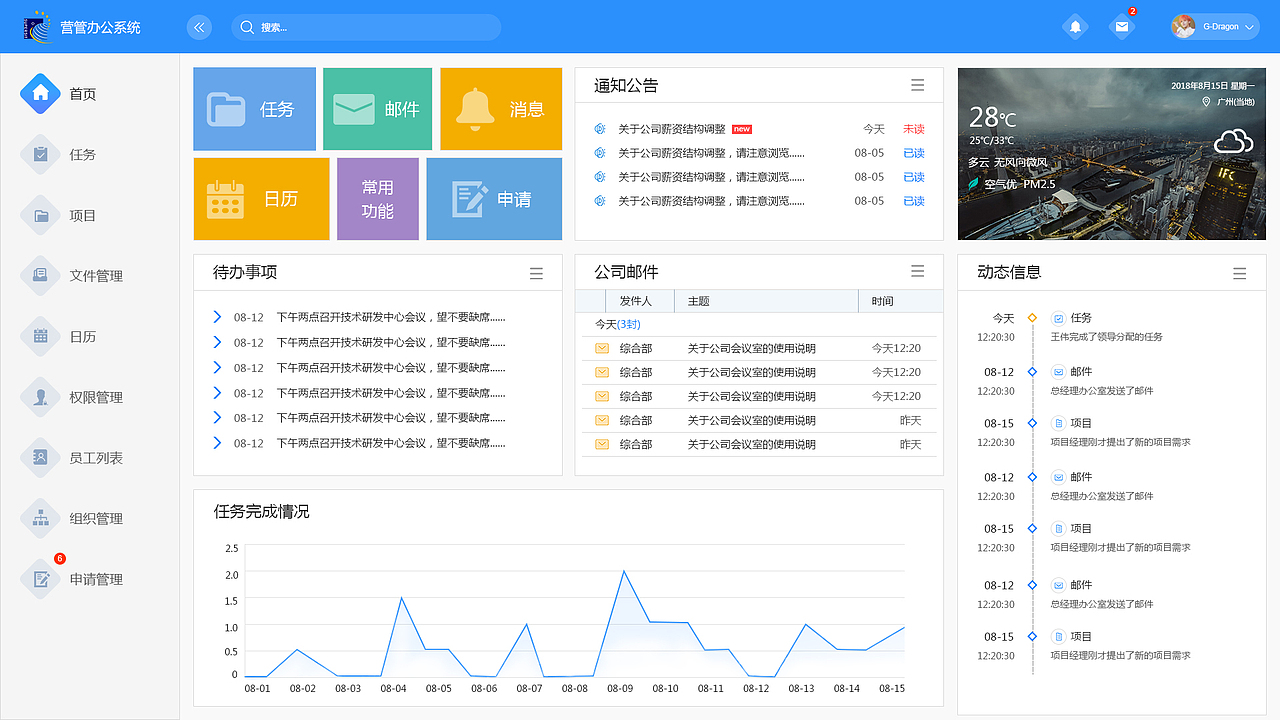Open the 消息 (Messages) tile shortcut
1280x720 pixels.
(x=500, y=109)
